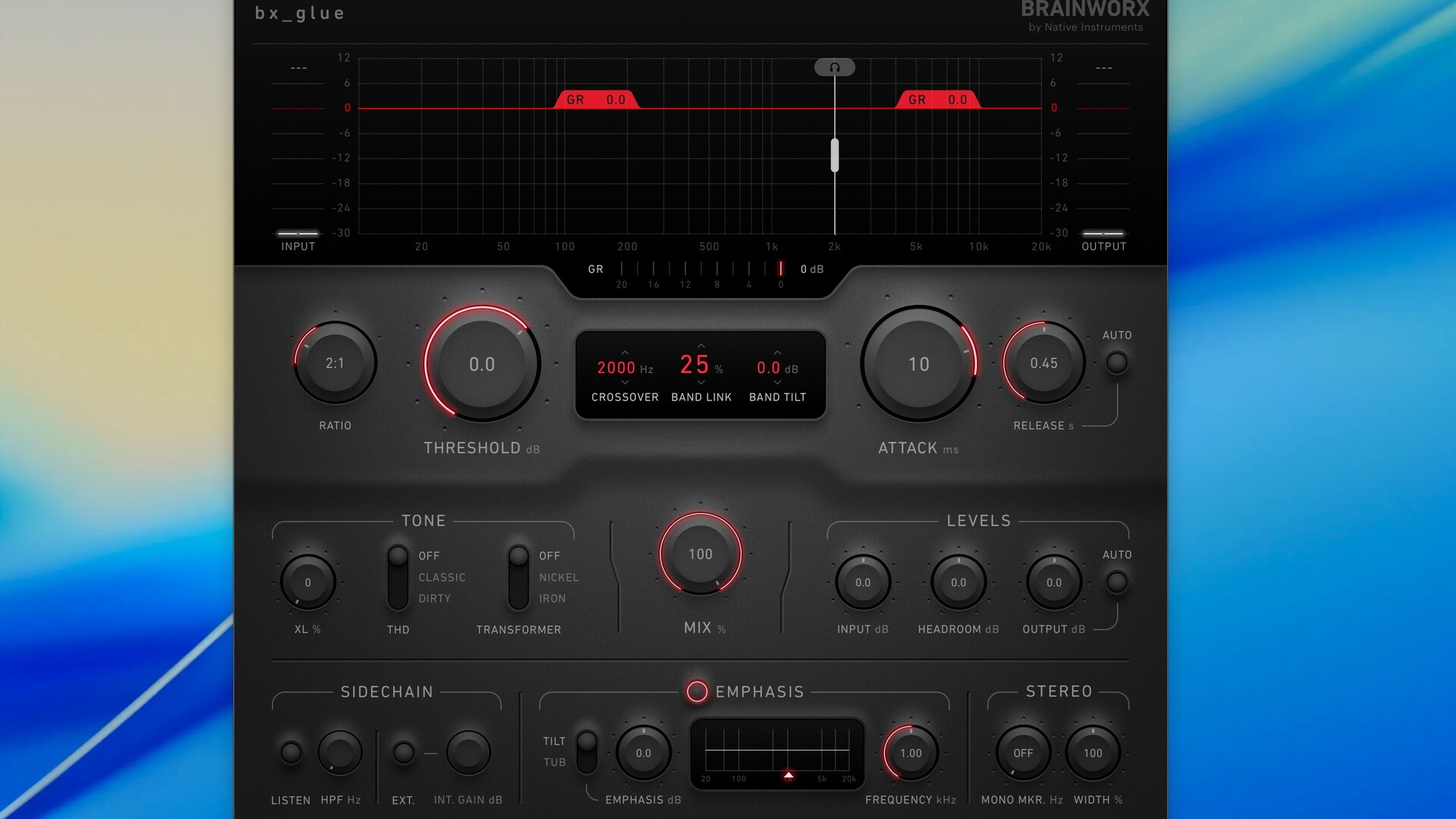The image size is (1456, 819).
Task: Click the emphasis frequency triangle marker
Action: pos(789,775)
